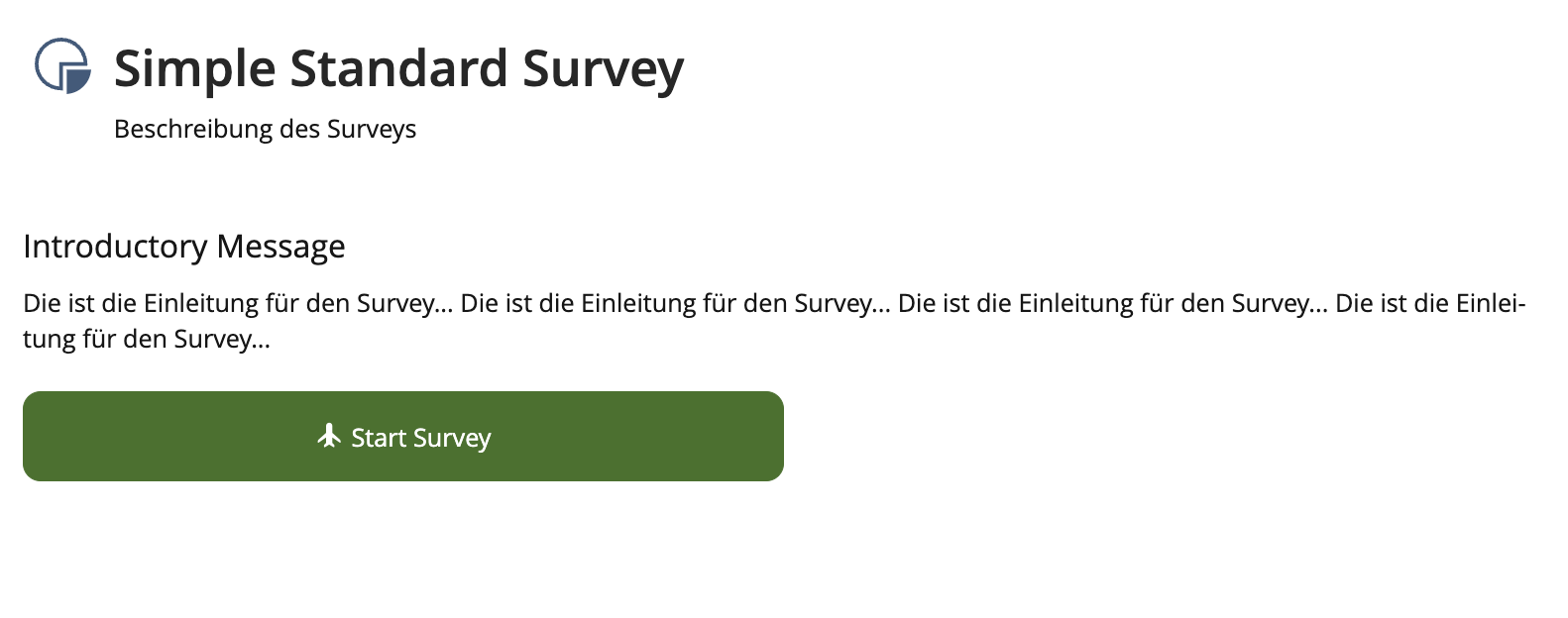Click the word "Start" on the green button
This screenshot has width=1568, height=618.
coord(379,438)
